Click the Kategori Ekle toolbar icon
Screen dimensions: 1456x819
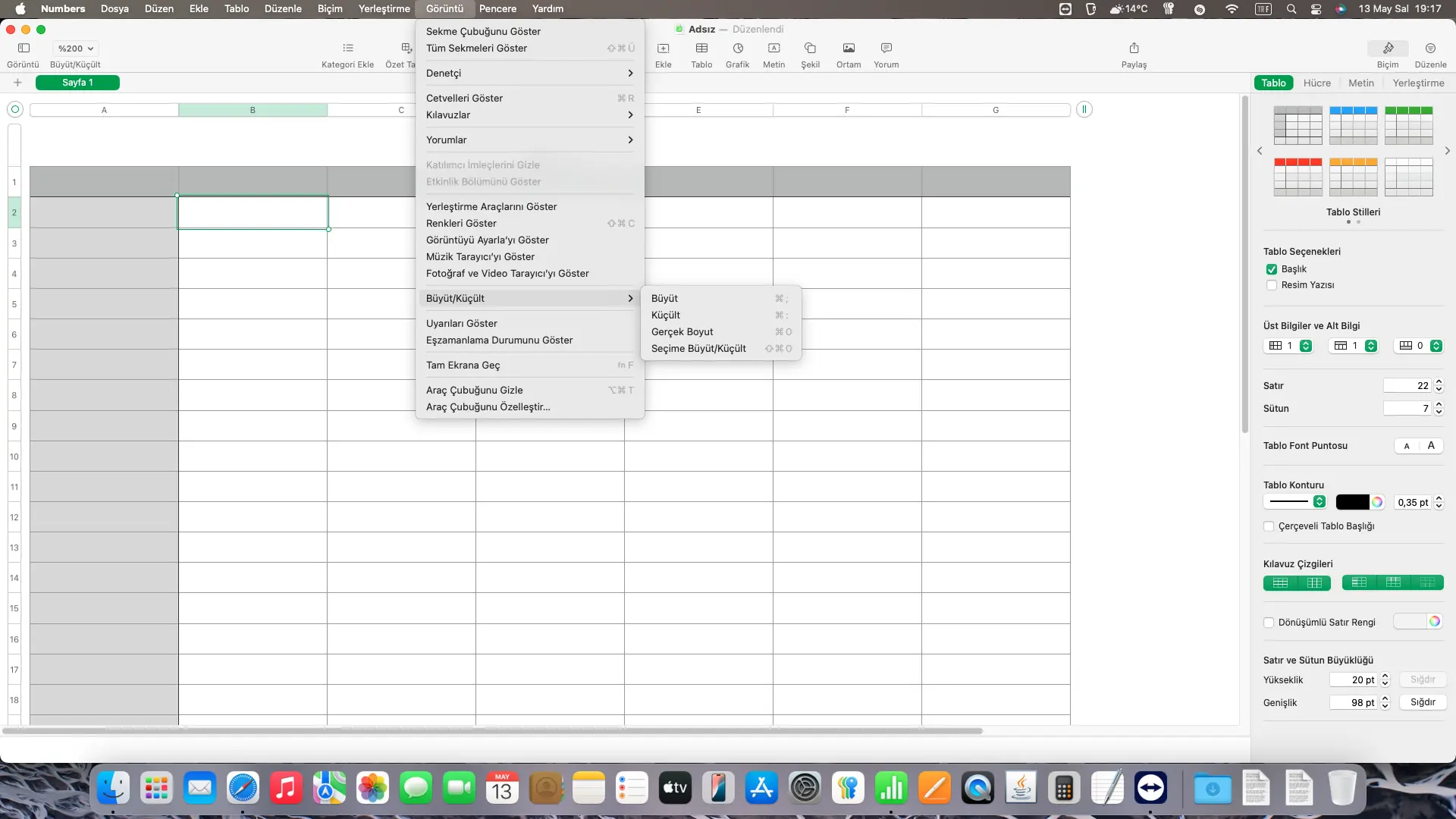click(x=348, y=48)
